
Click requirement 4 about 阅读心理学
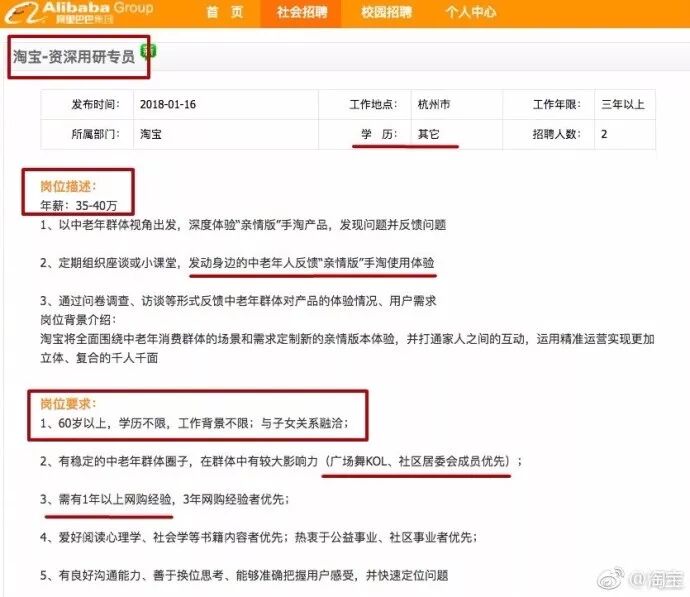[x=258, y=537]
